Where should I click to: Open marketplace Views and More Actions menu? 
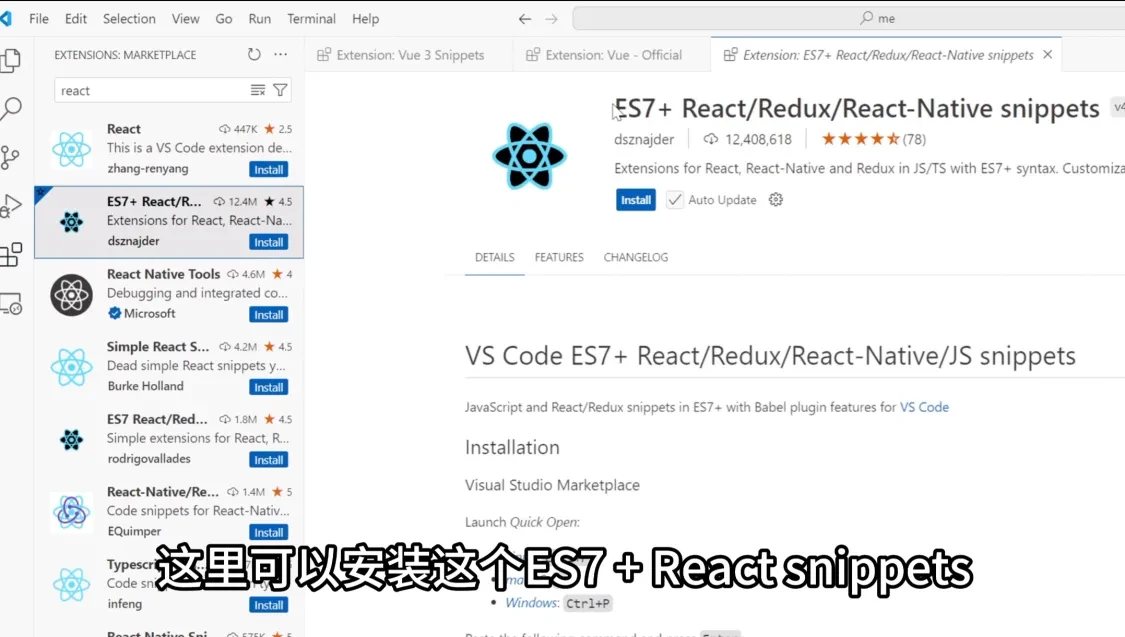(x=281, y=55)
